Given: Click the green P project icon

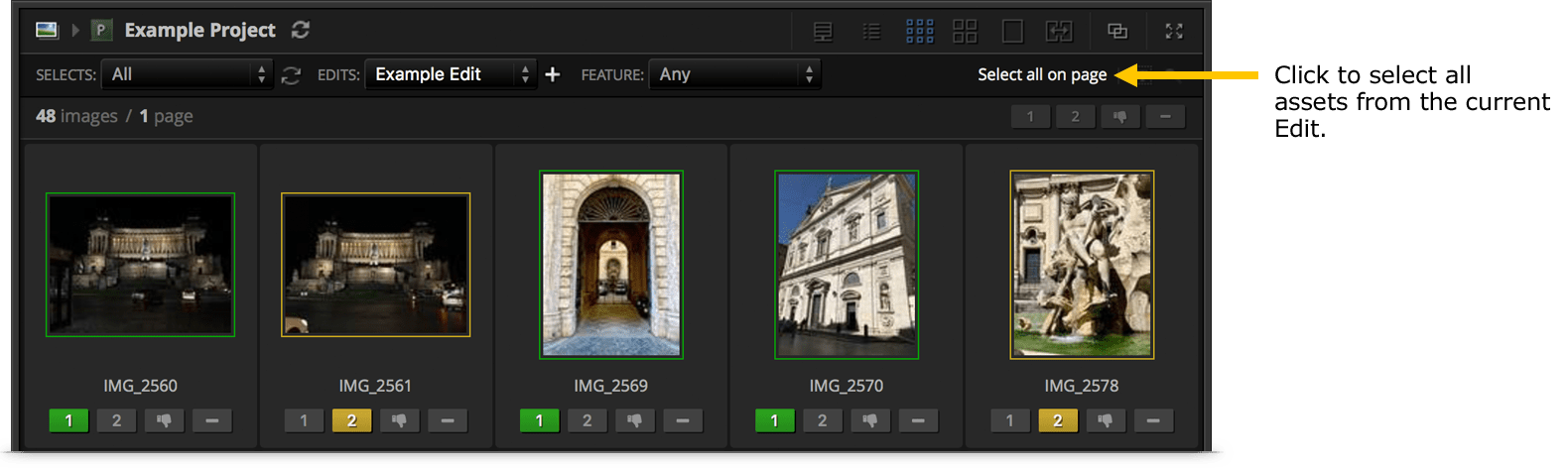Looking at the screenshot, I should [x=100, y=30].
